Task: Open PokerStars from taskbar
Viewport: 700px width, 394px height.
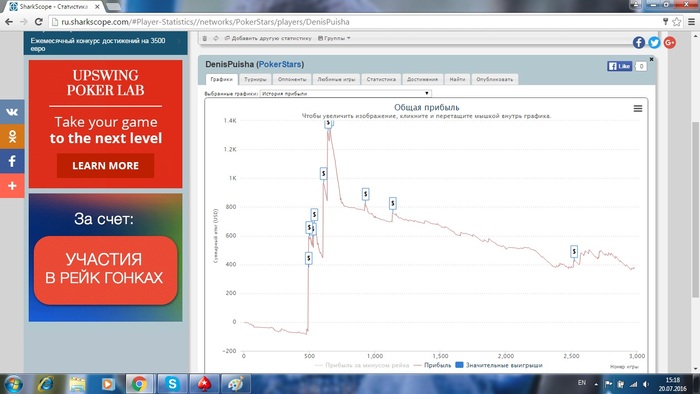Action: 204,384
